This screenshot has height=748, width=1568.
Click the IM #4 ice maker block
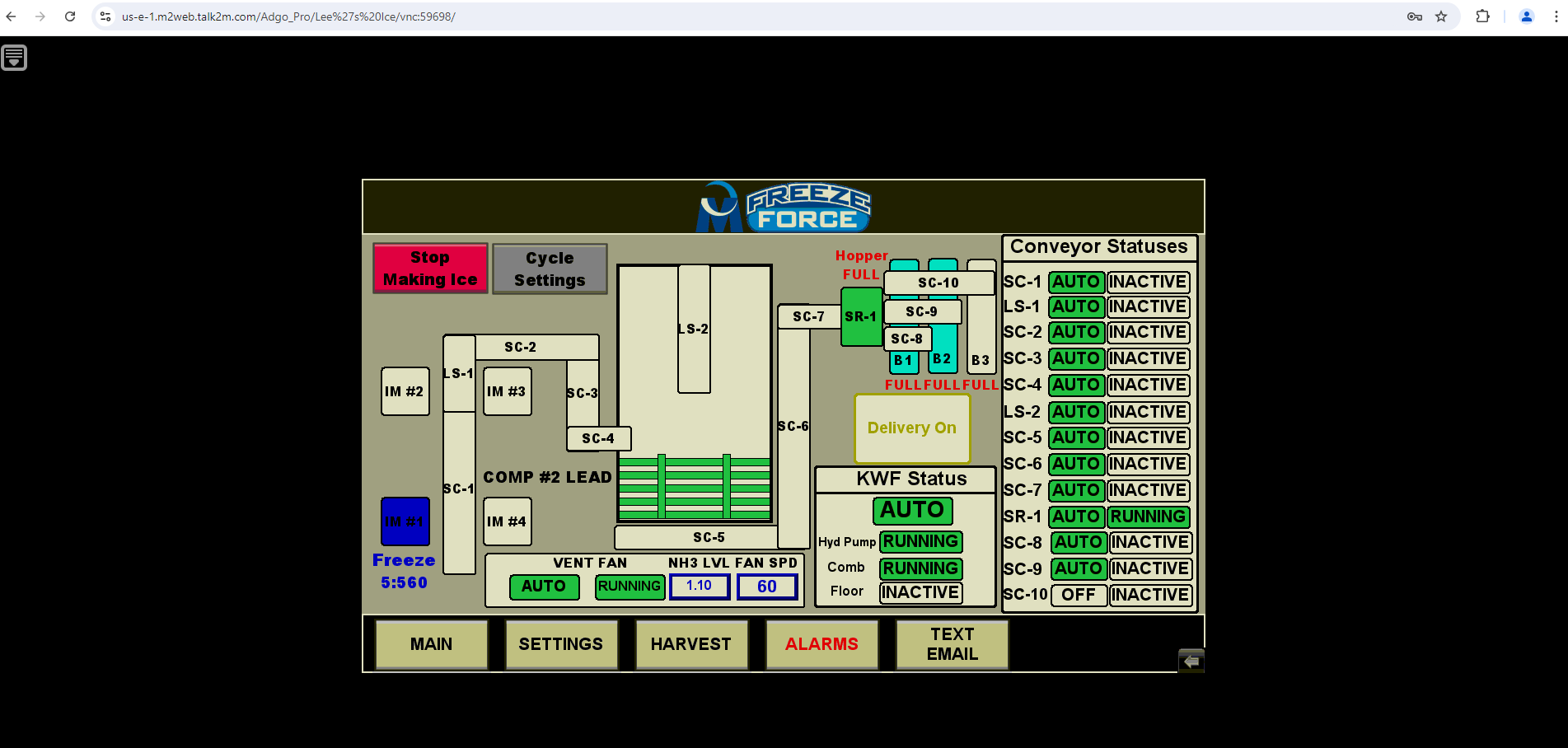tap(507, 521)
